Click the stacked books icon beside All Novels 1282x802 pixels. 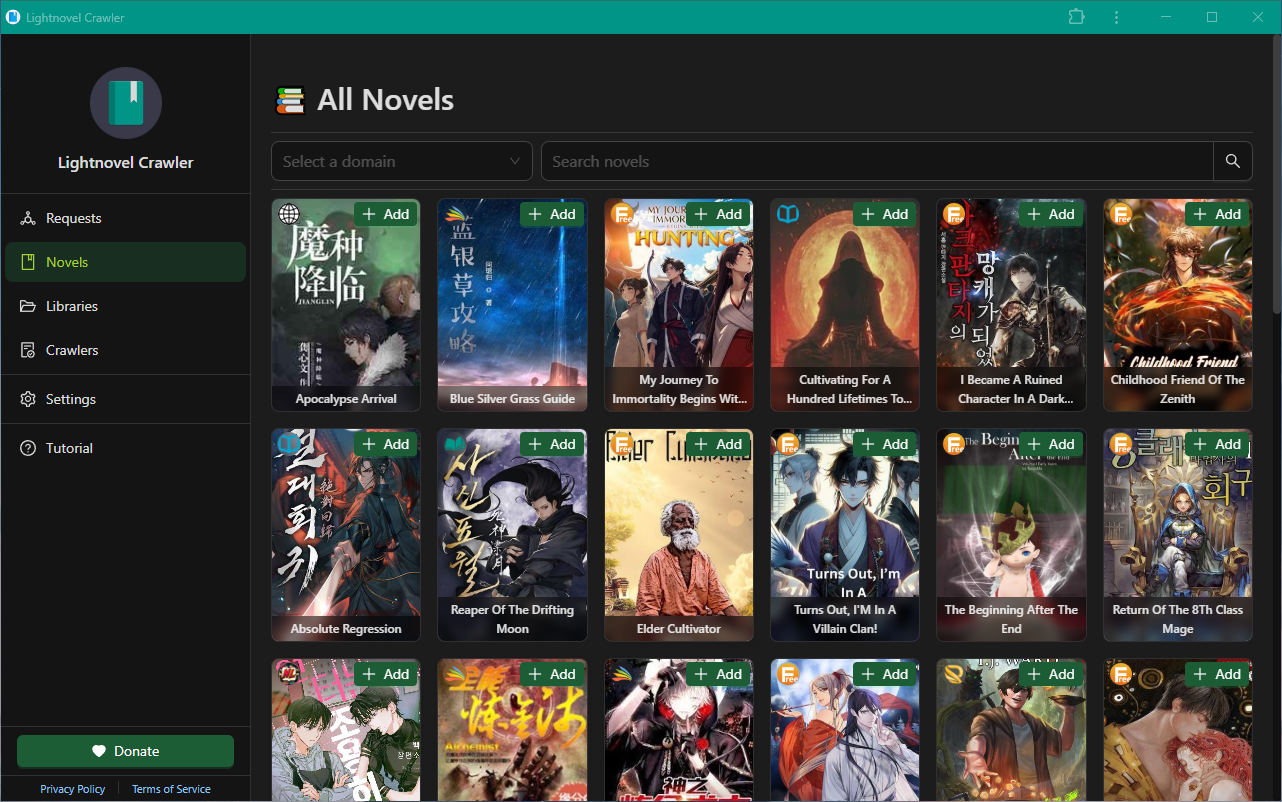tap(290, 100)
